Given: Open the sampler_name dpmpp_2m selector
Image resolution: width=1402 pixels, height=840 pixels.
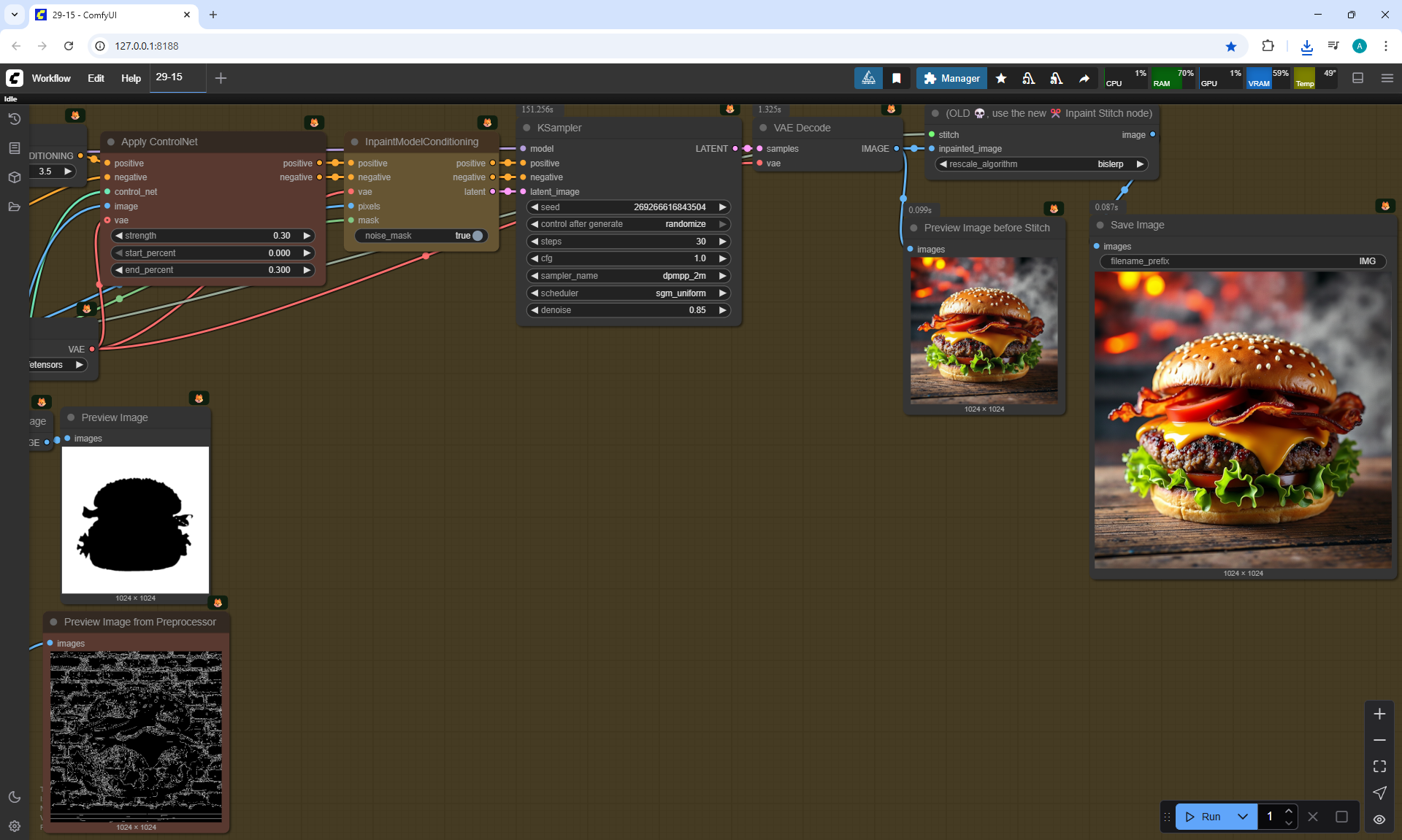Looking at the screenshot, I should pos(628,276).
